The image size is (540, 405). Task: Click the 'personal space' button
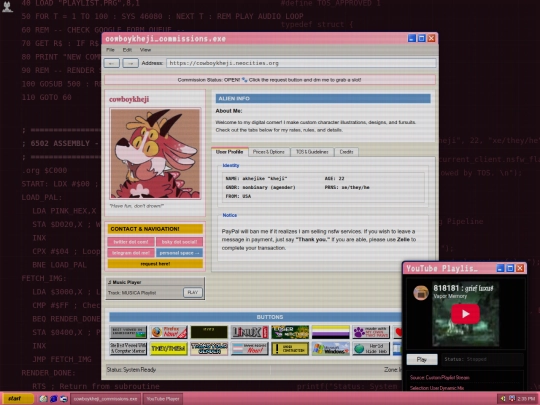pos(179,253)
